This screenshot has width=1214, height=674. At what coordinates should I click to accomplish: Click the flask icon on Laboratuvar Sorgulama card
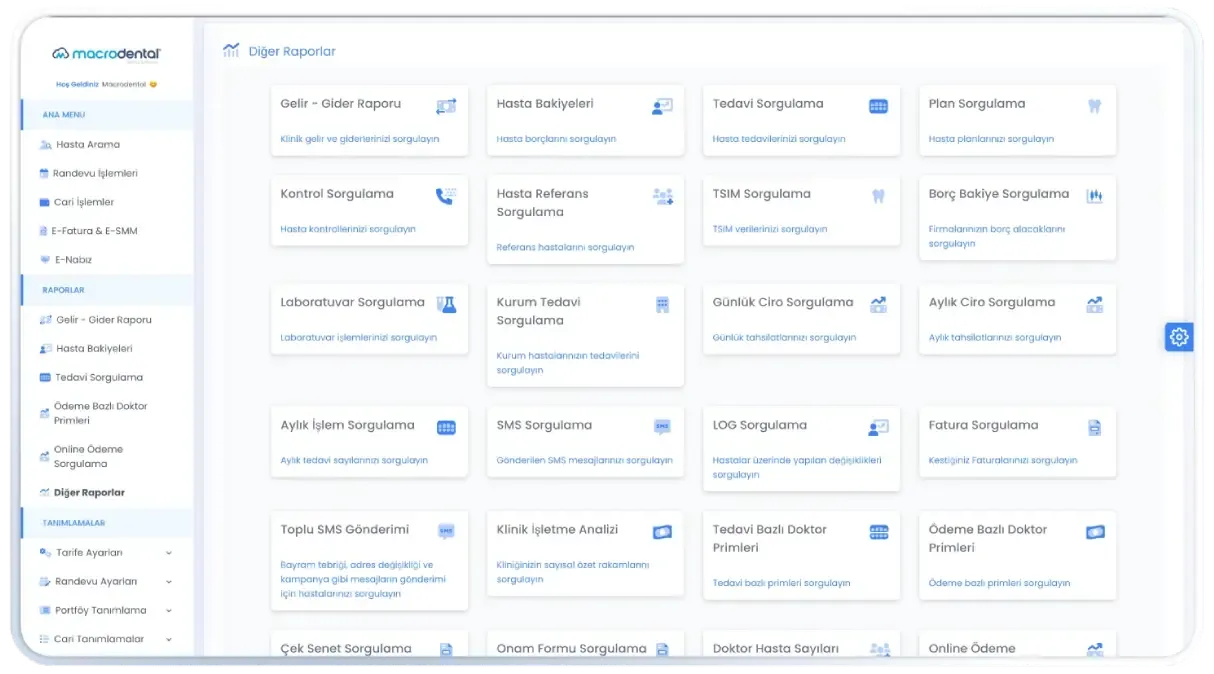(x=446, y=304)
